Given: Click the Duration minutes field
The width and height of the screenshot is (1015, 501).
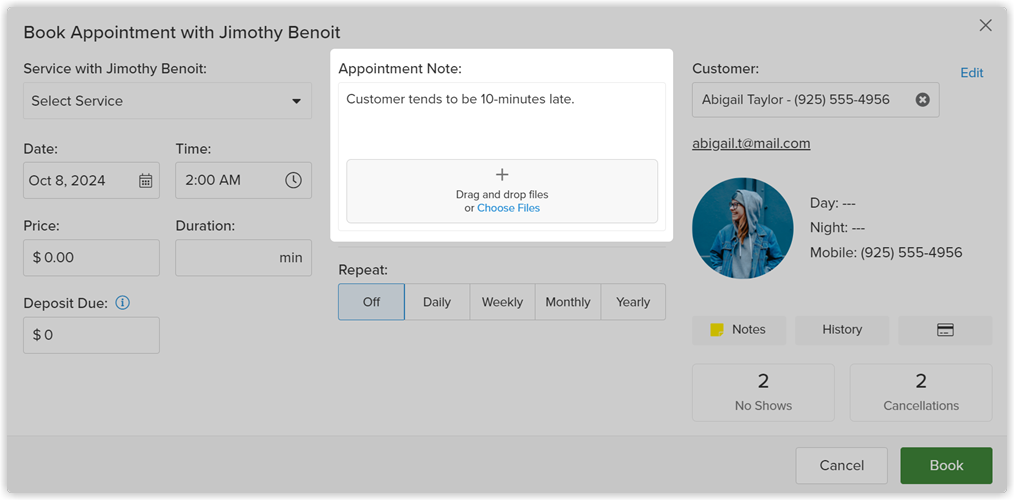Looking at the screenshot, I should 243,258.
